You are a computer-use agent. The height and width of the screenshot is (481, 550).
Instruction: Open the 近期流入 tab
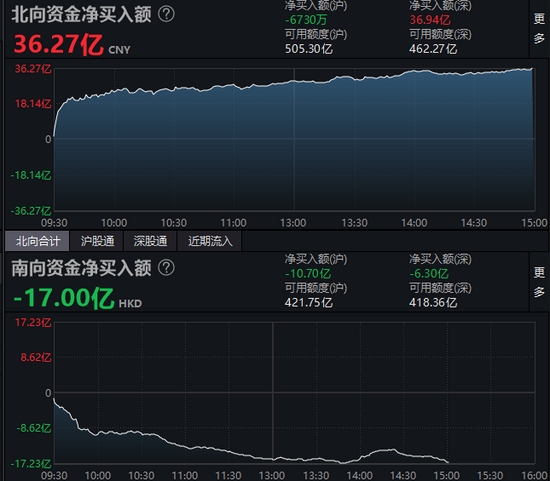210,241
